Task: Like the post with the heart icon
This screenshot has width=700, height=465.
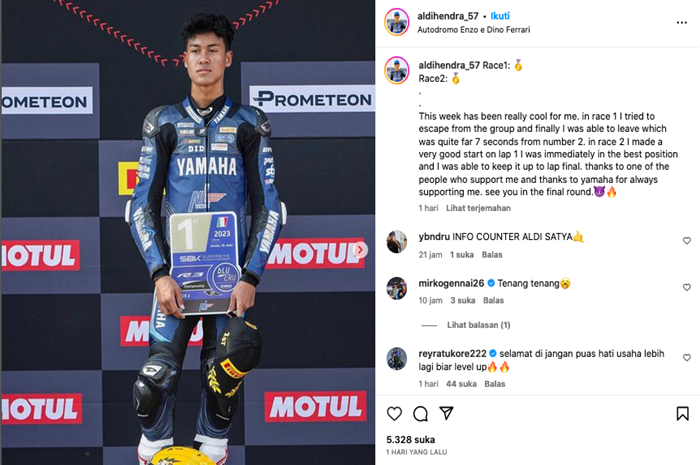Action: pos(394,414)
